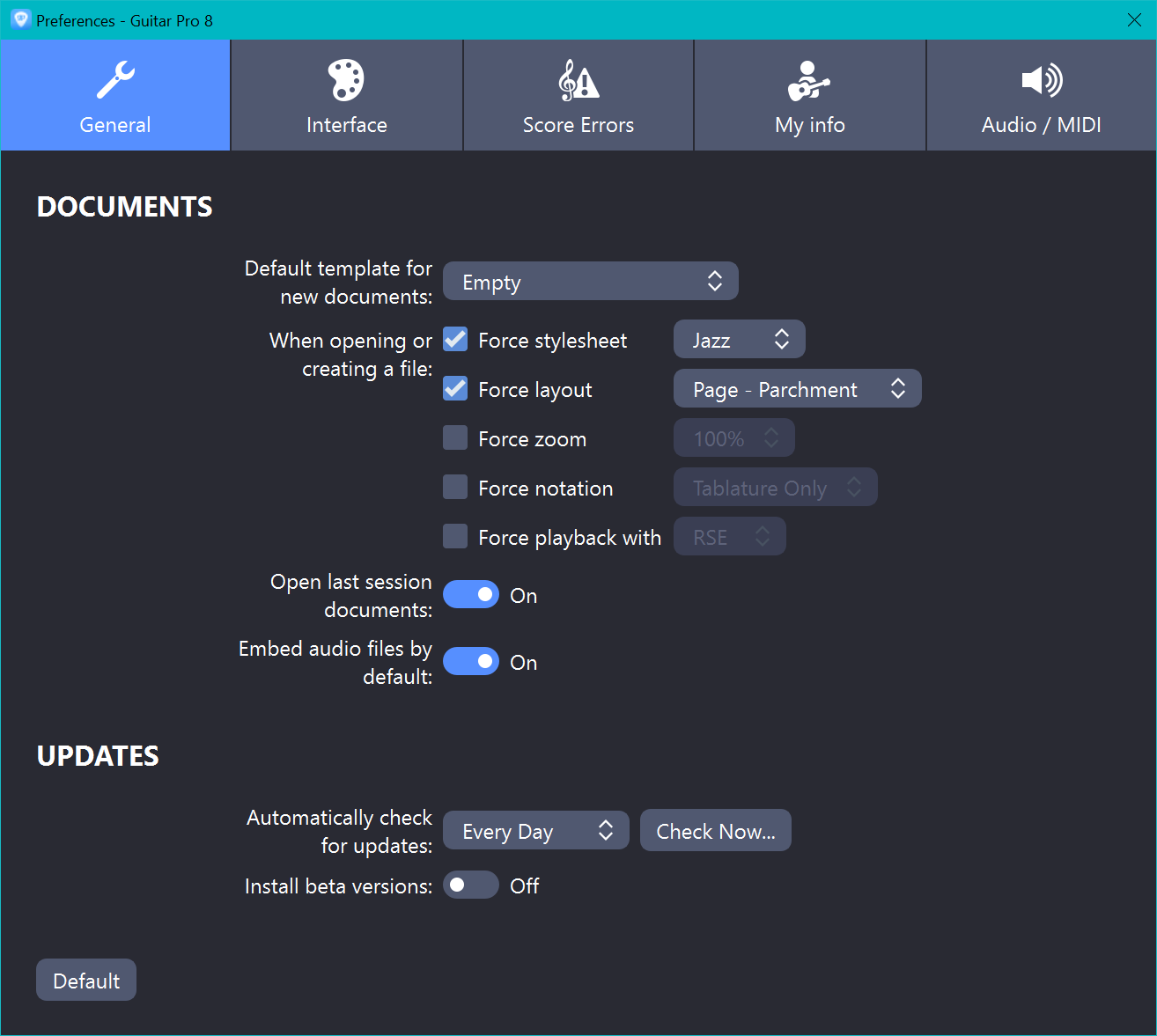
Task: Click the Force stylesheet label text
Action: click(x=553, y=341)
